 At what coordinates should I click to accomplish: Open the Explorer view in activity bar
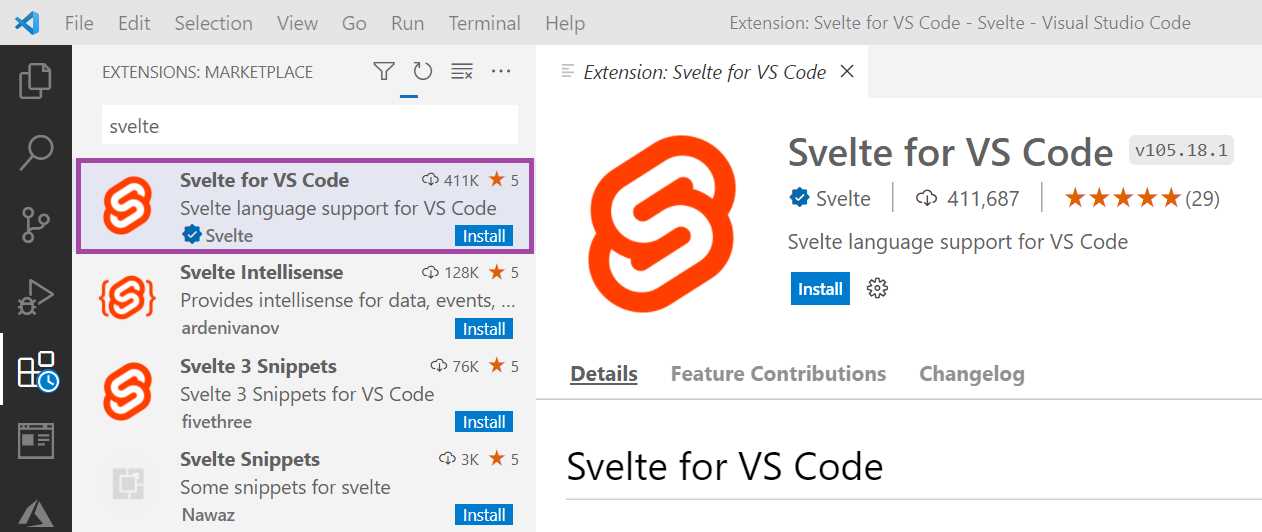coord(36,82)
